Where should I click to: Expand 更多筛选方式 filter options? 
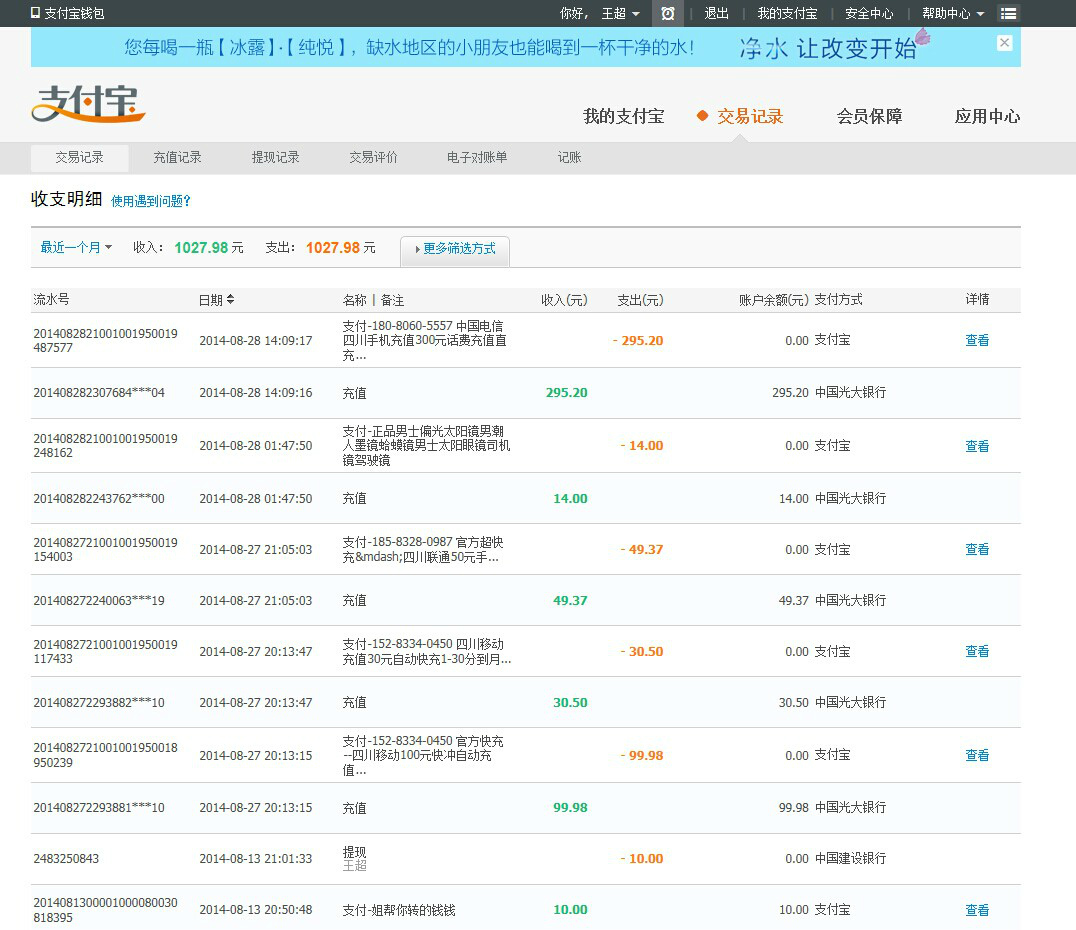(x=455, y=249)
